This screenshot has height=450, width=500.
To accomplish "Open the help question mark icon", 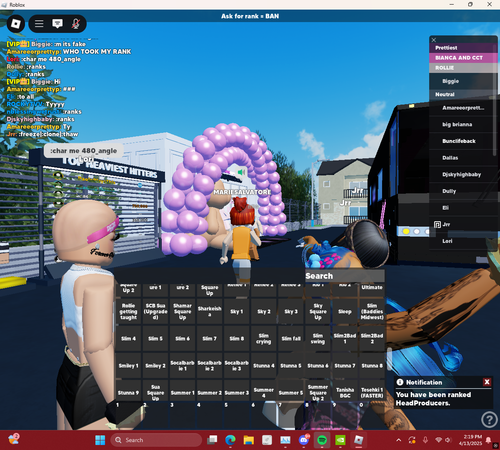I will coord(489,420).
